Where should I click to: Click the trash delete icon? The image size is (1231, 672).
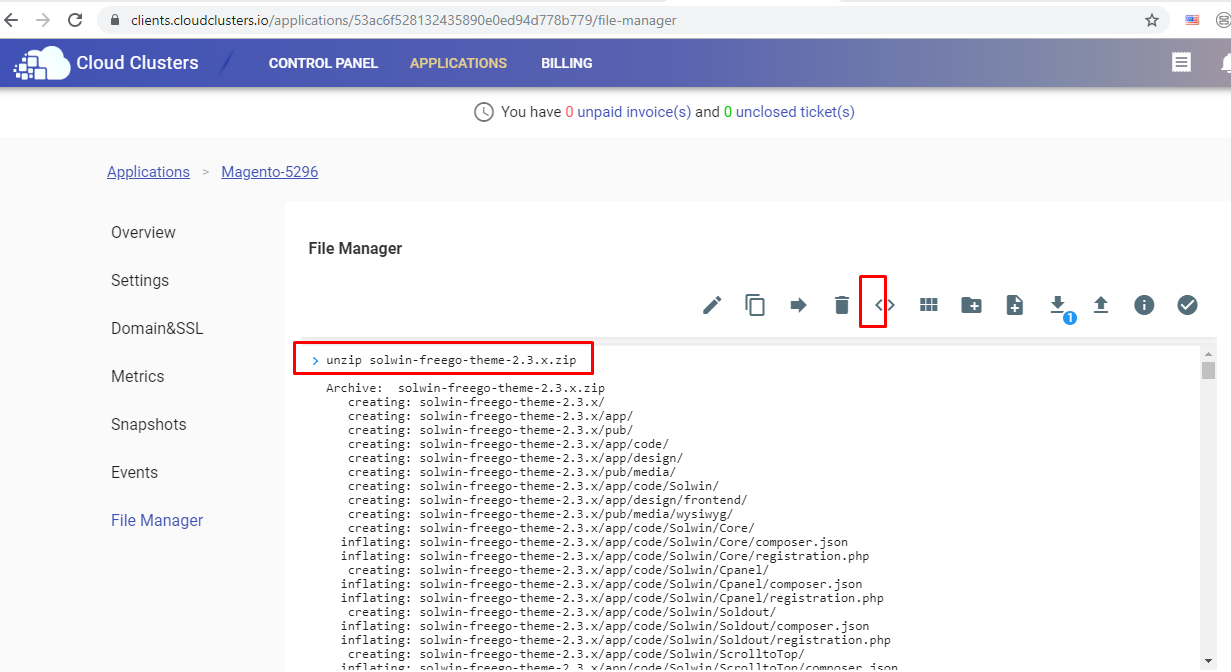point(842,305)
